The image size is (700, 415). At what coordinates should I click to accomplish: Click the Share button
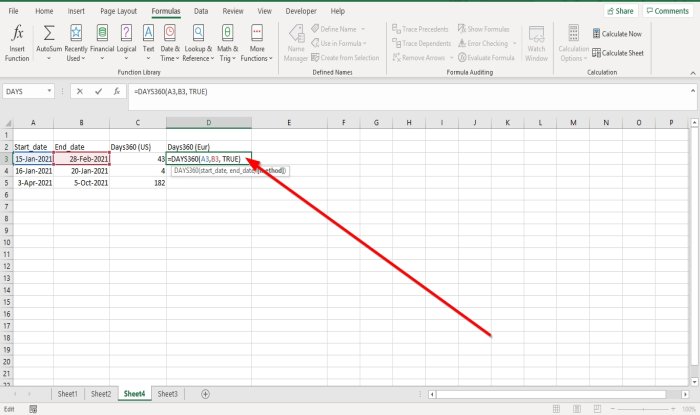tap(621, 11)
